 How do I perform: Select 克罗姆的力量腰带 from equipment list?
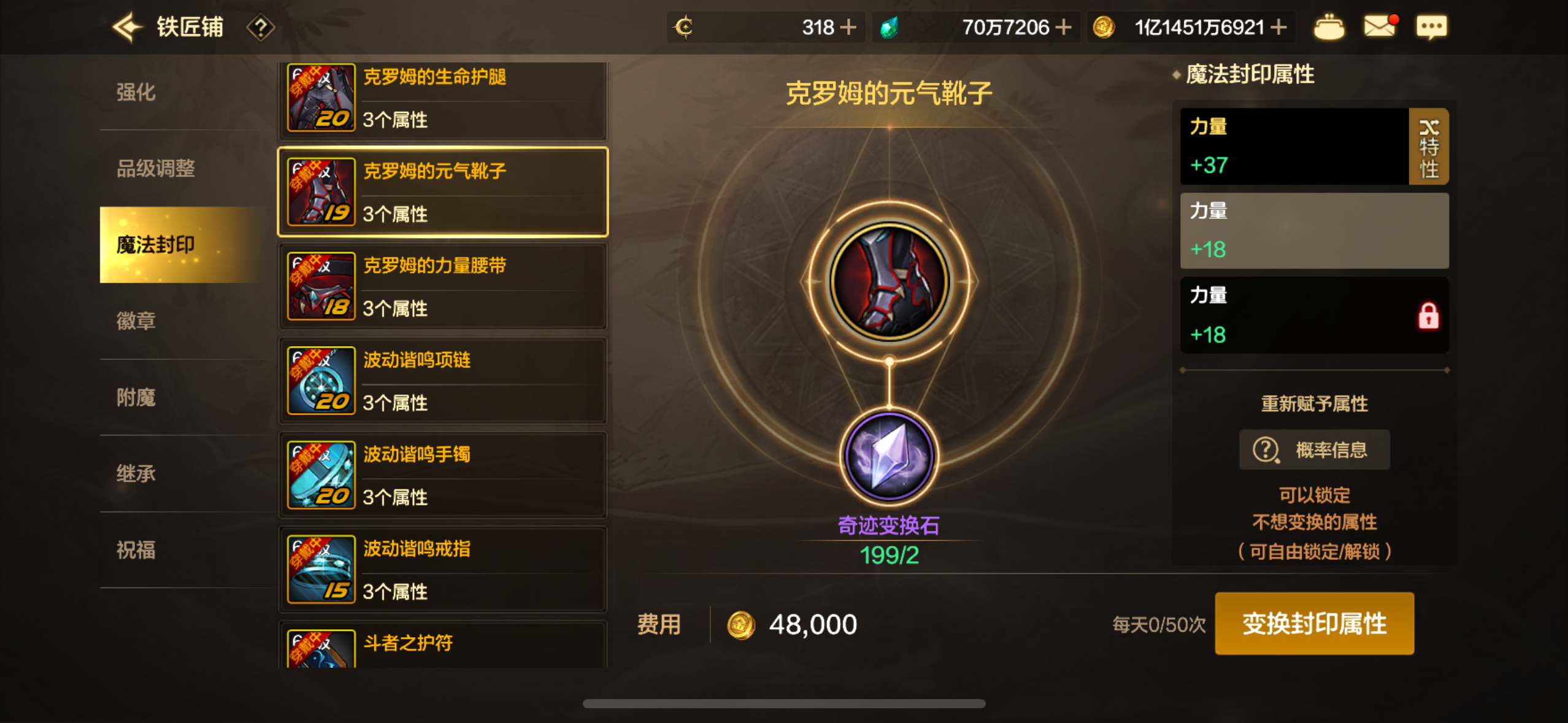pyautogui.click(x=443, y=286)
